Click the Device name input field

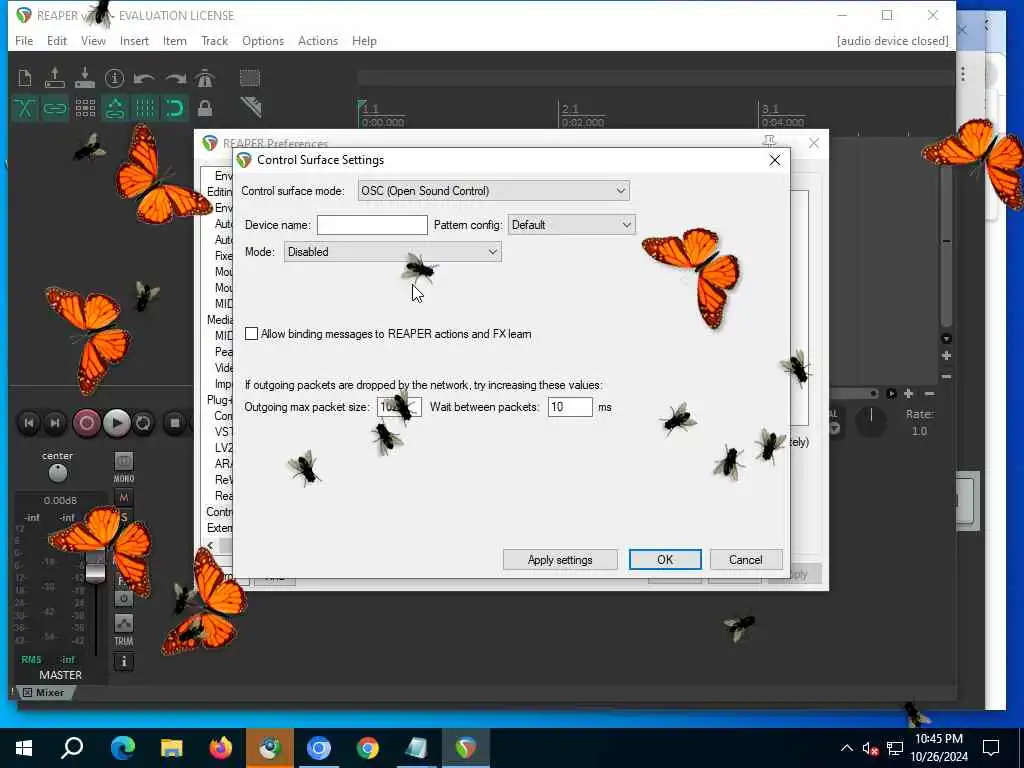point(372,225)
